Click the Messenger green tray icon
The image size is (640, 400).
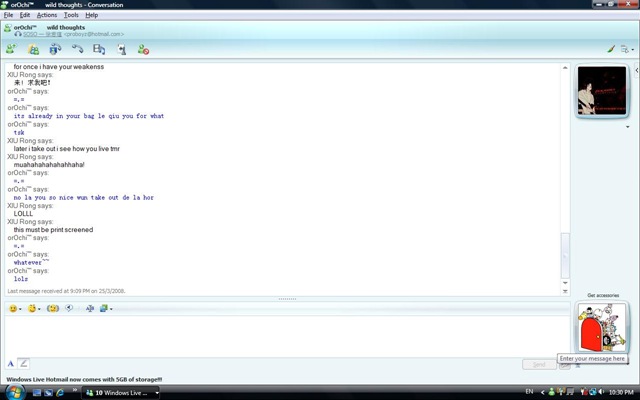pyautogui.click(x=551, y=392)
